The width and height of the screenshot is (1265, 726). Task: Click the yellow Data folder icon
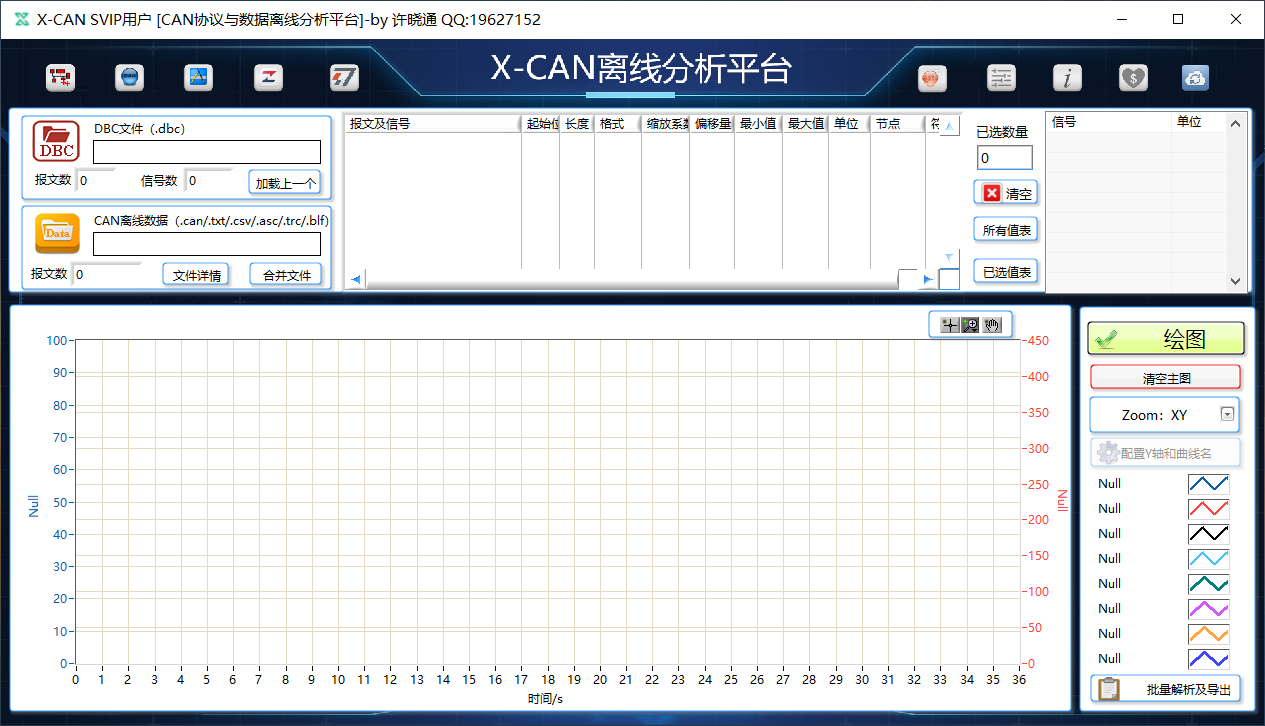coord(58,233)
